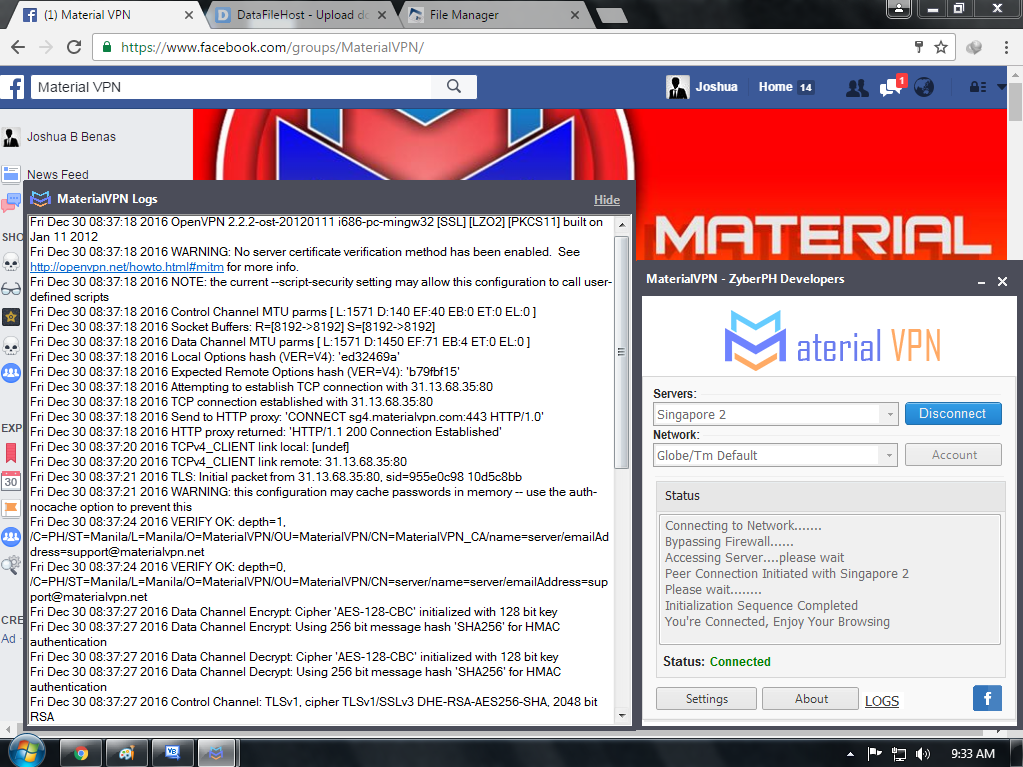Click LOGS link in MaterialVPN

click(x=881, y=701)
